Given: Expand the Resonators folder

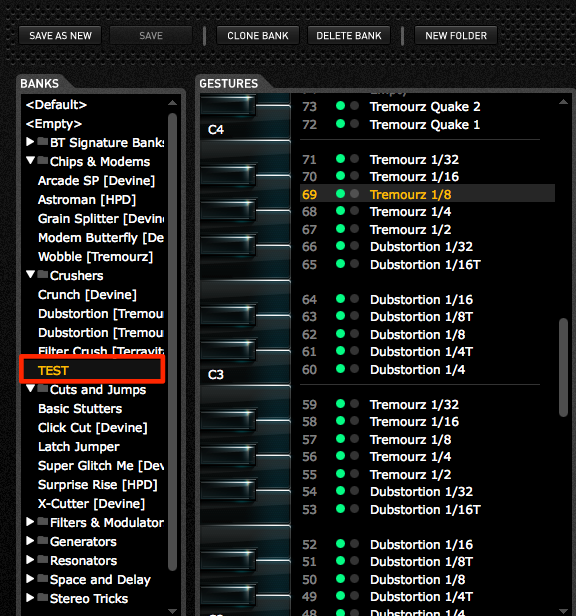Looking at the screenshot, I should point(30,560).
